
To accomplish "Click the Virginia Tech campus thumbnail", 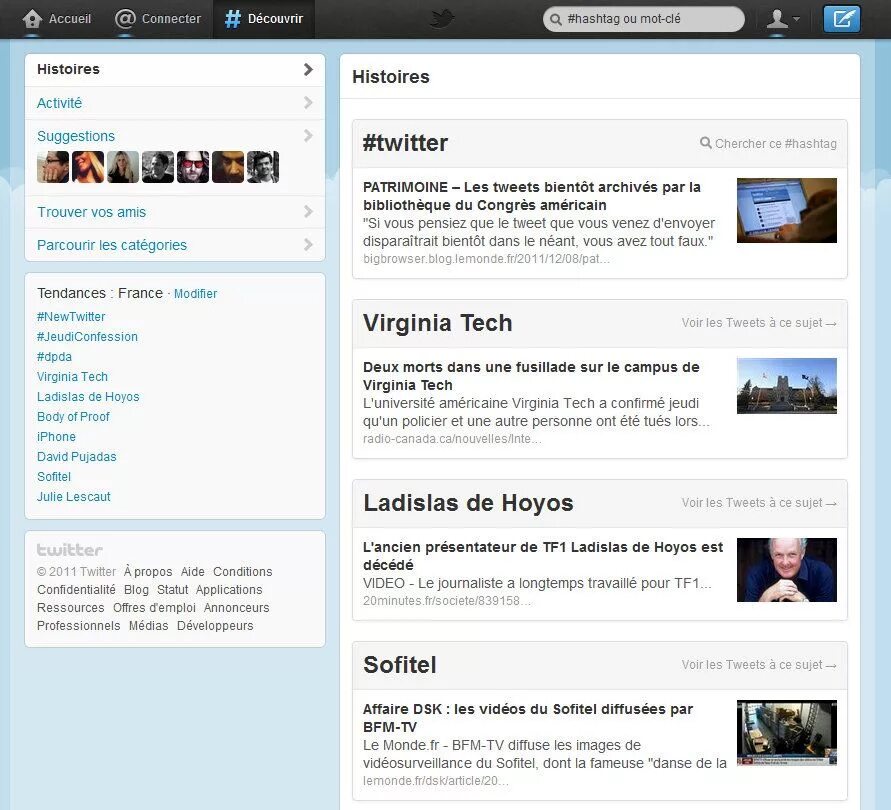I will (x=786, y=386).
